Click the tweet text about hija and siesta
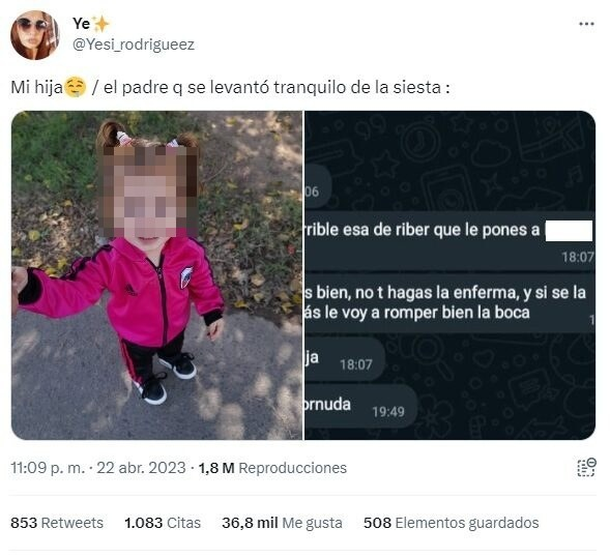Viewport: 610px width, 558px height. [230, 87]
